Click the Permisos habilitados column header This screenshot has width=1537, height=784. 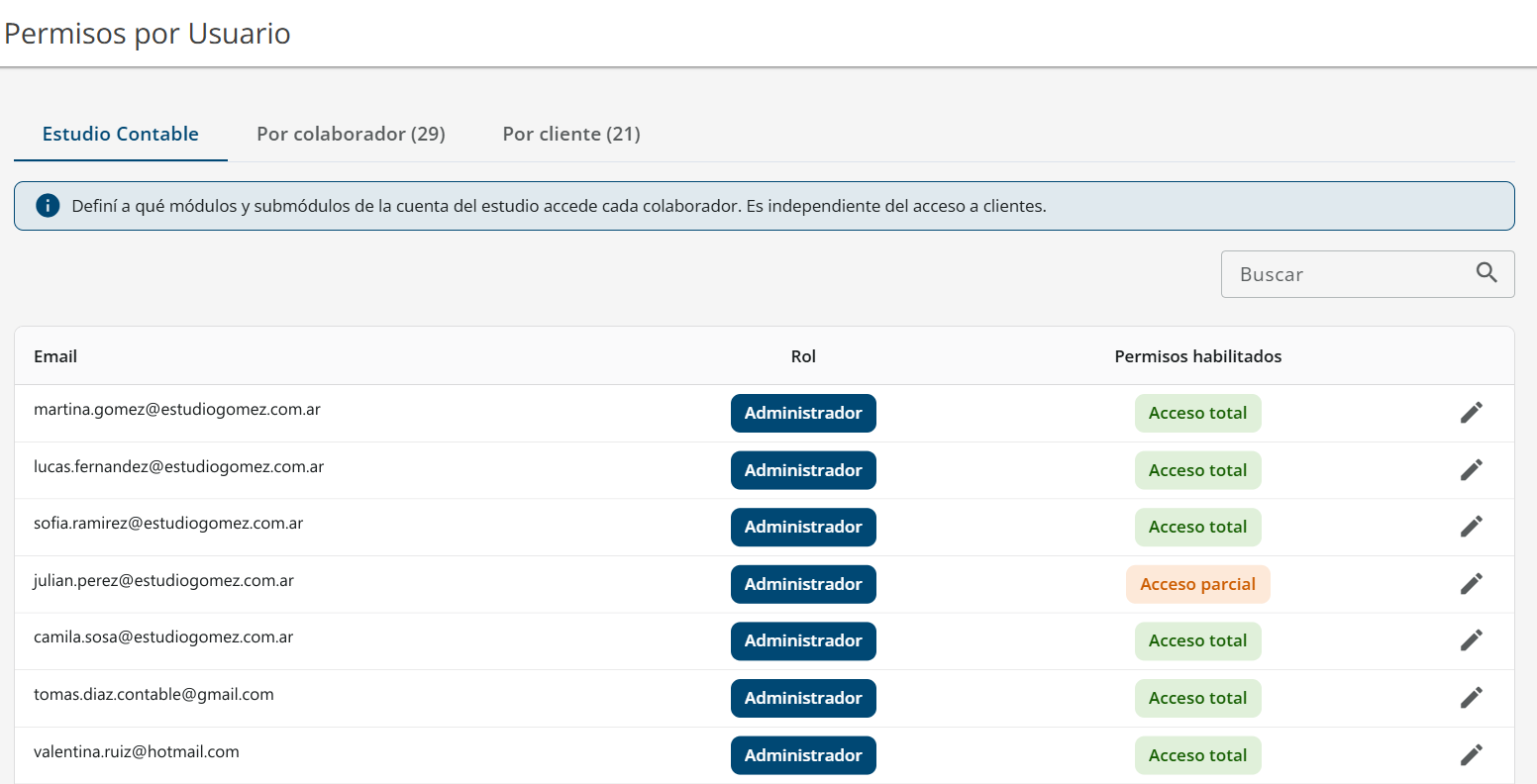tap(1198, 356)
